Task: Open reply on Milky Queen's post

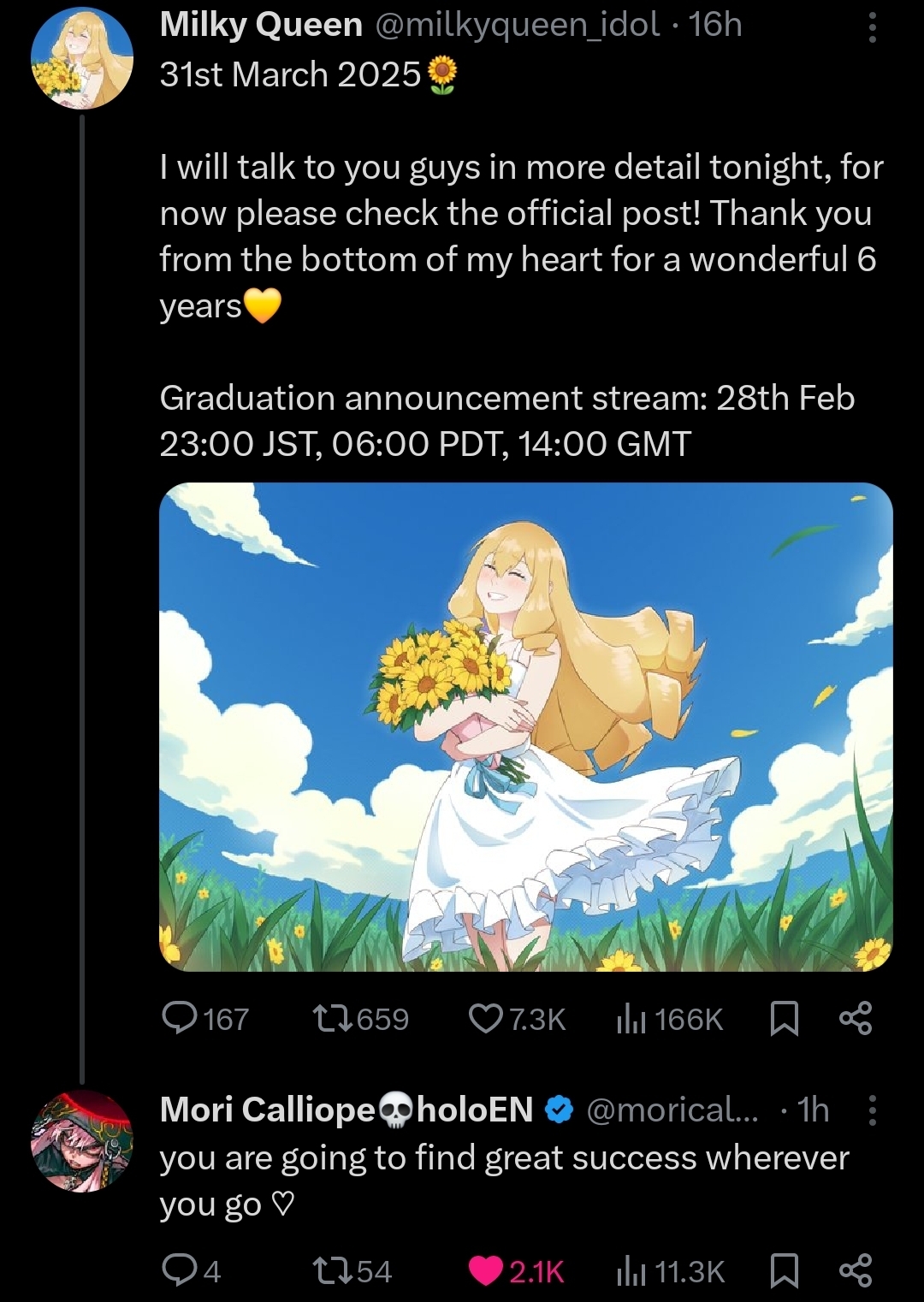Action: coord(205,1018)
